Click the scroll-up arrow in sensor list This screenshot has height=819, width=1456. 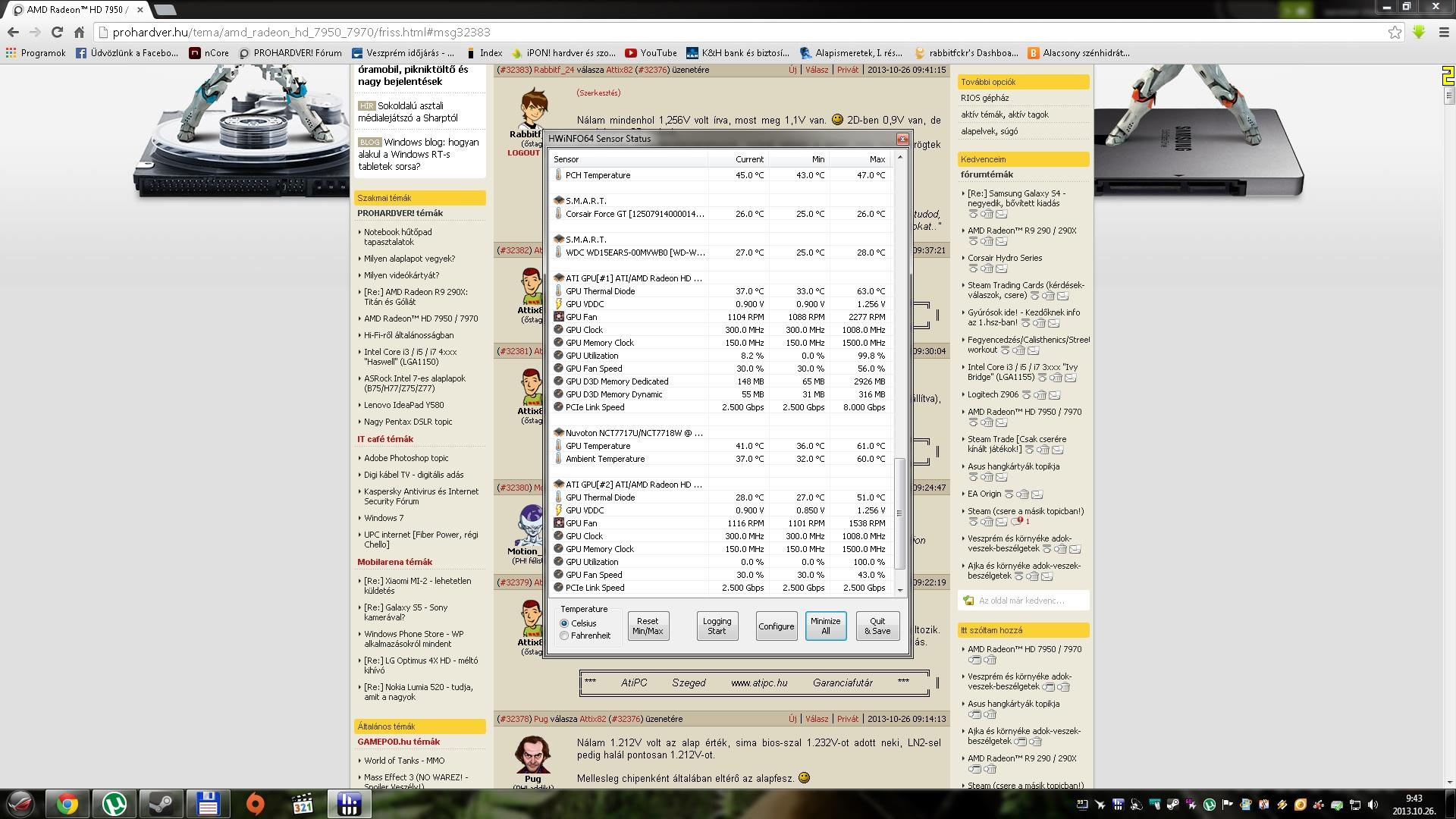(900, 157)
